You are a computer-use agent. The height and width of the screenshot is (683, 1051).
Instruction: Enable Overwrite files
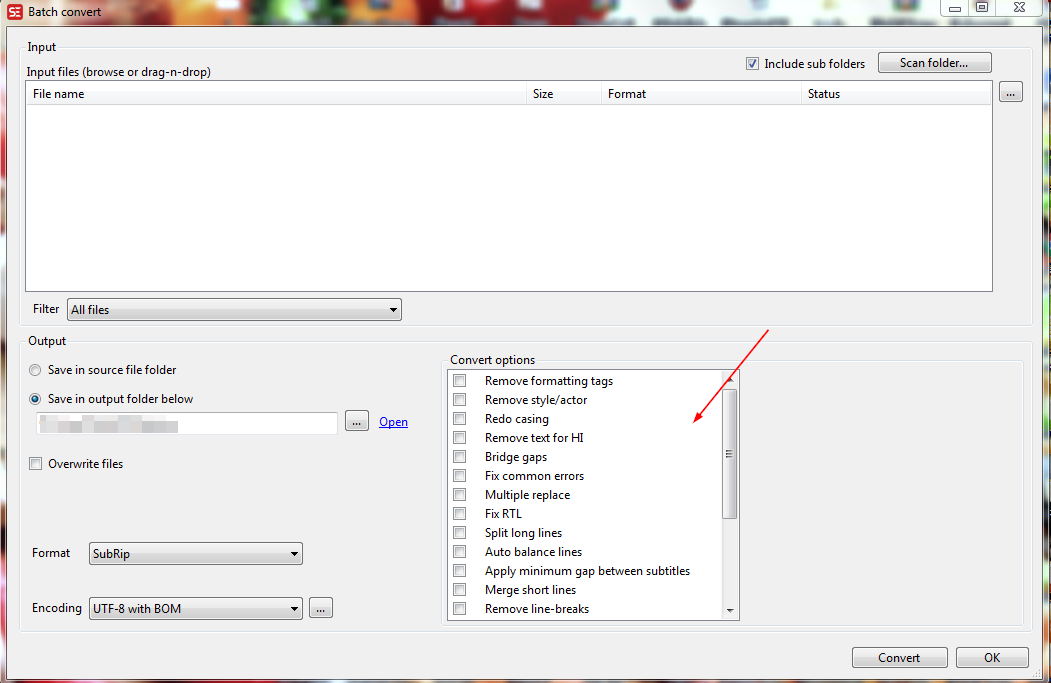pos(35,463)
